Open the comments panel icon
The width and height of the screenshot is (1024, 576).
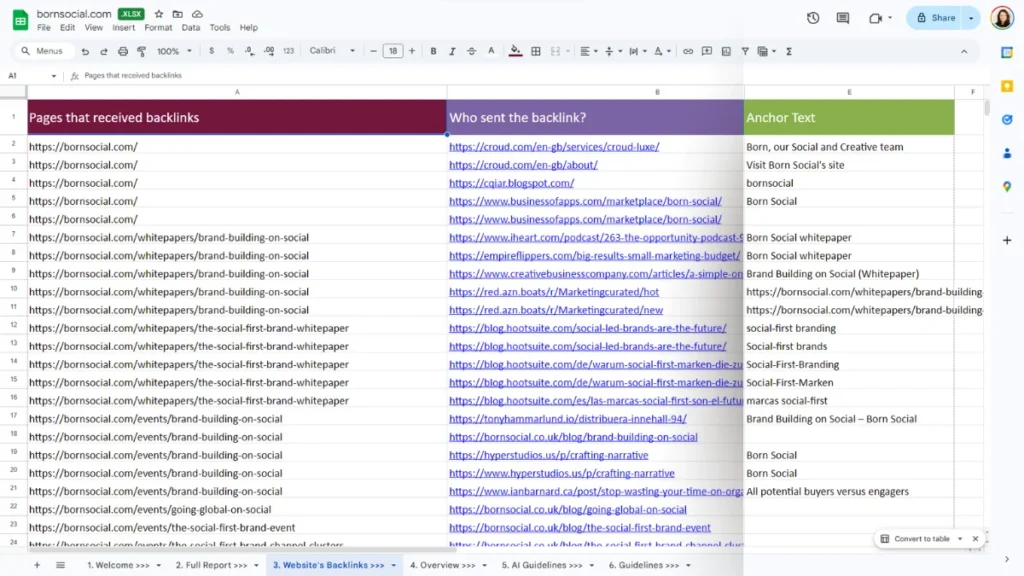pyautogui.click(x=843, y=18)
